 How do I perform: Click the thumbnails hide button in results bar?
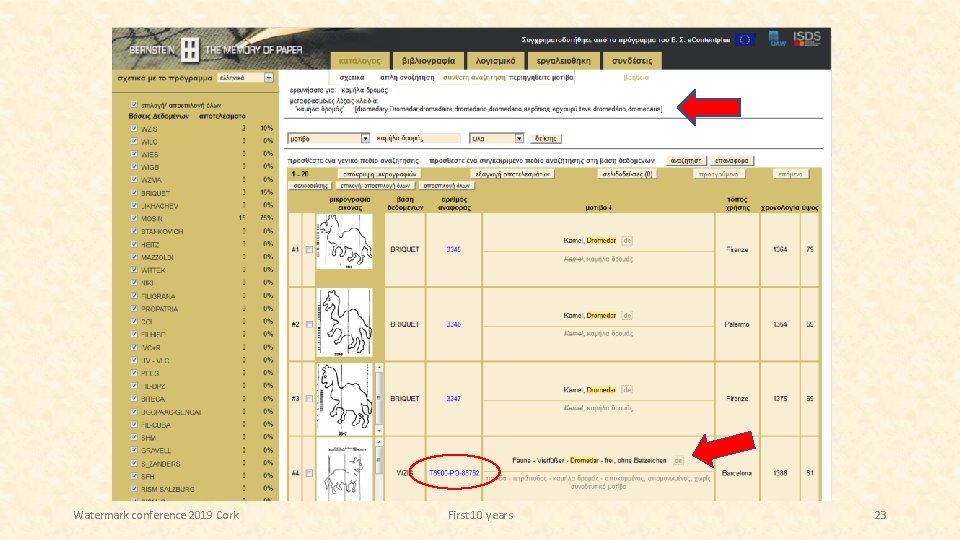(380, 174)
